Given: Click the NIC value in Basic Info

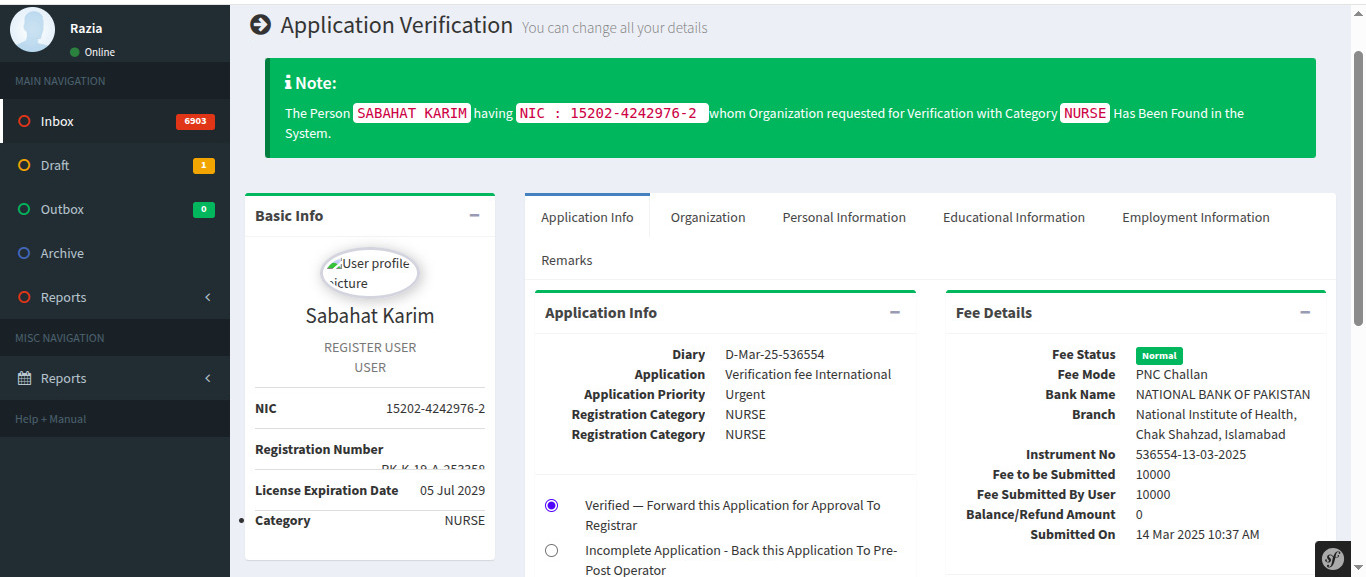Looking at the screenshot, I should 435,408.
